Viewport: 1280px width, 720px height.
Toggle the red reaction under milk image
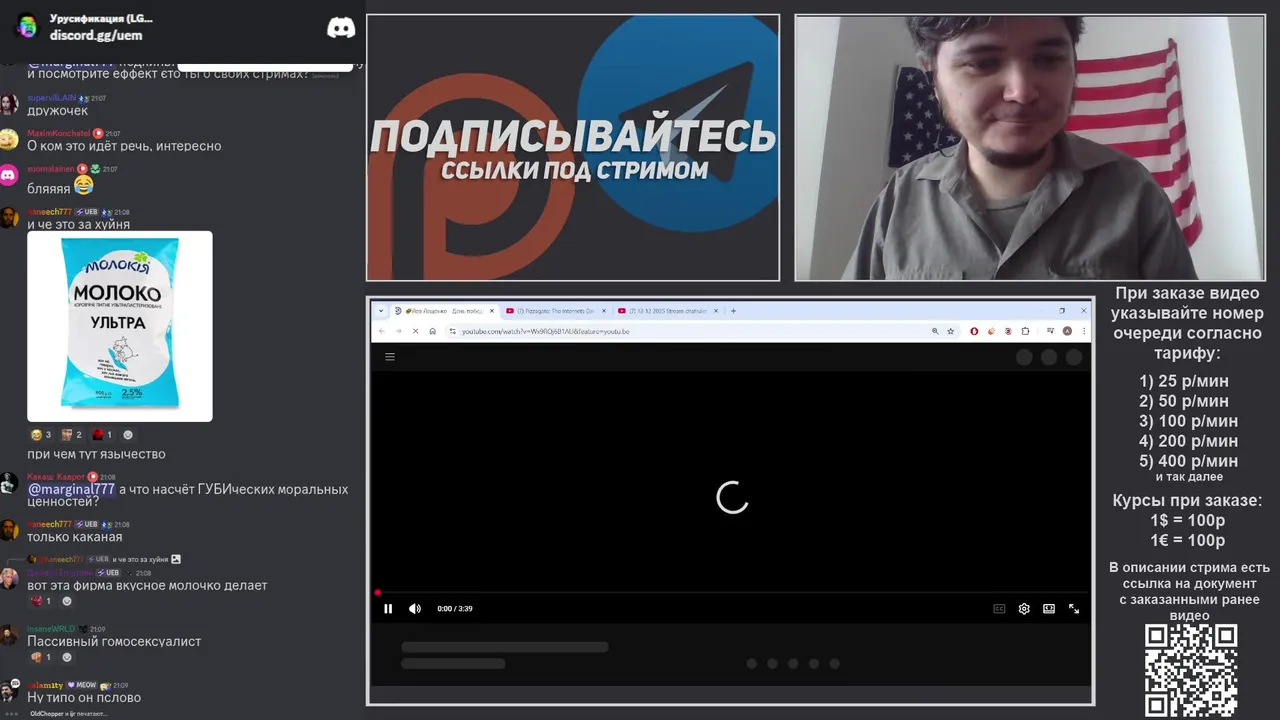tap(102, 435)
